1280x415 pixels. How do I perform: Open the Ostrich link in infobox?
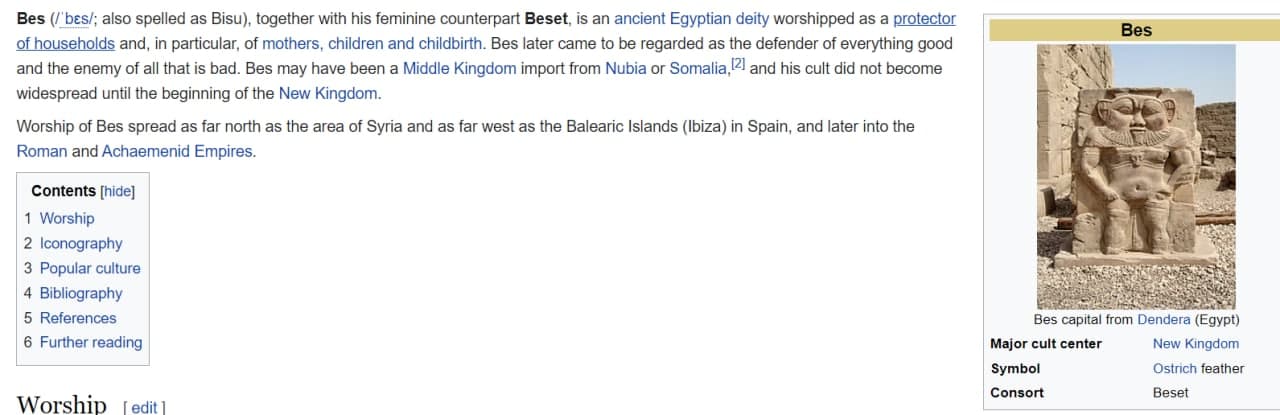[x=1175, y=368]
